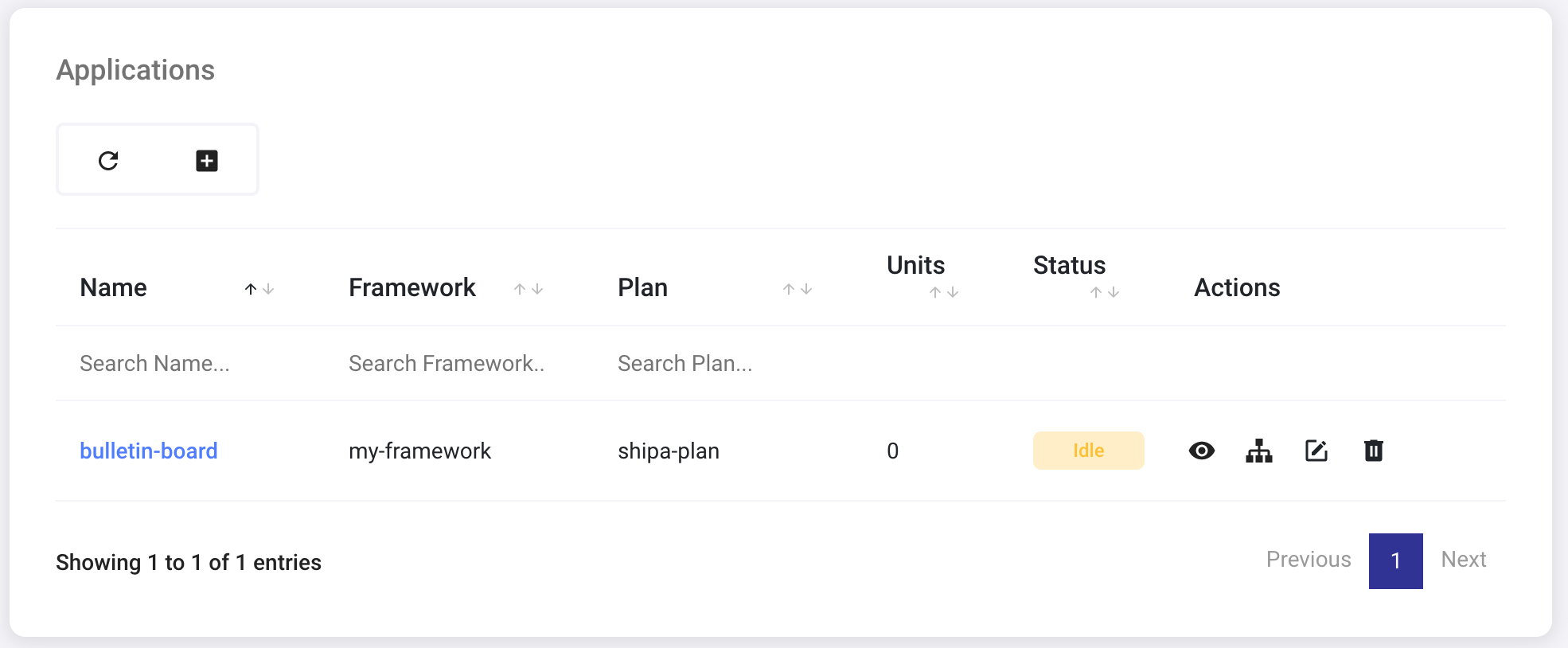Click the Idle status badge
This screenshot has width=1568, height=648.
(x=1088, y=451)
